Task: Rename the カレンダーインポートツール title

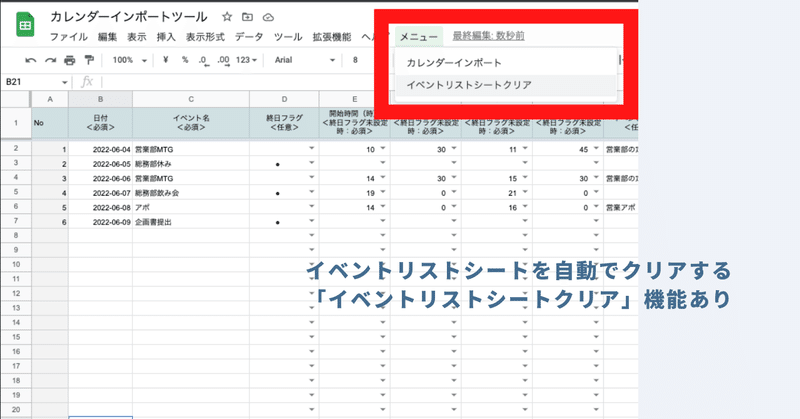Action: click(129, 17)
